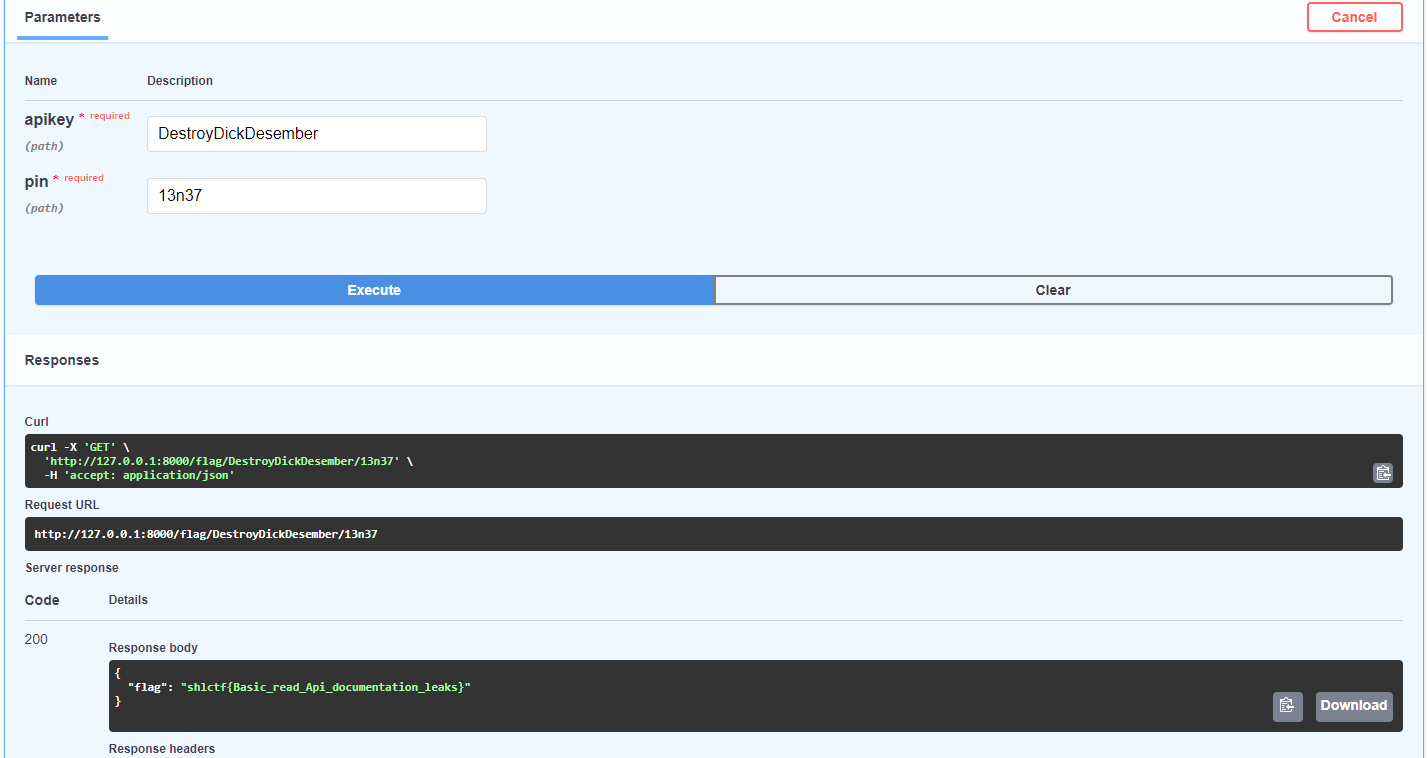Edit the pin value field
The width and height of the screenshot is (1427, 758).
[317, 196]
